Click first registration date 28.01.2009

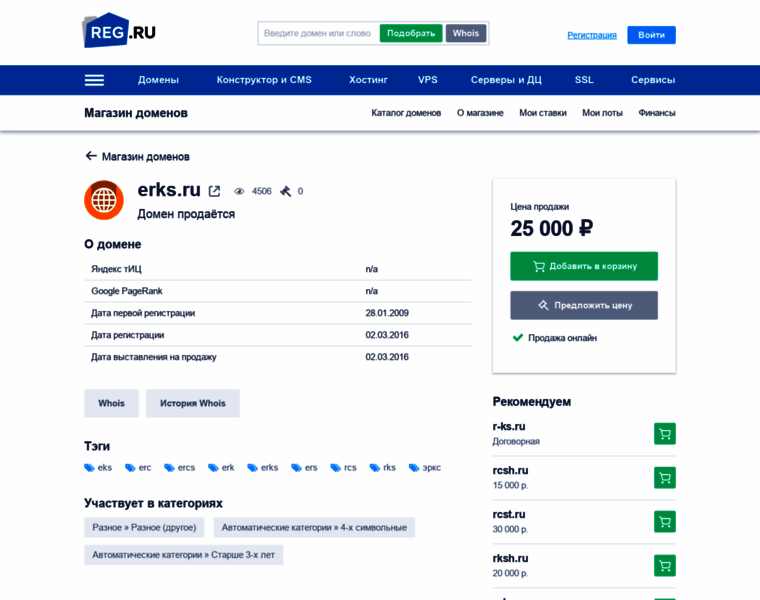point(387,313)
